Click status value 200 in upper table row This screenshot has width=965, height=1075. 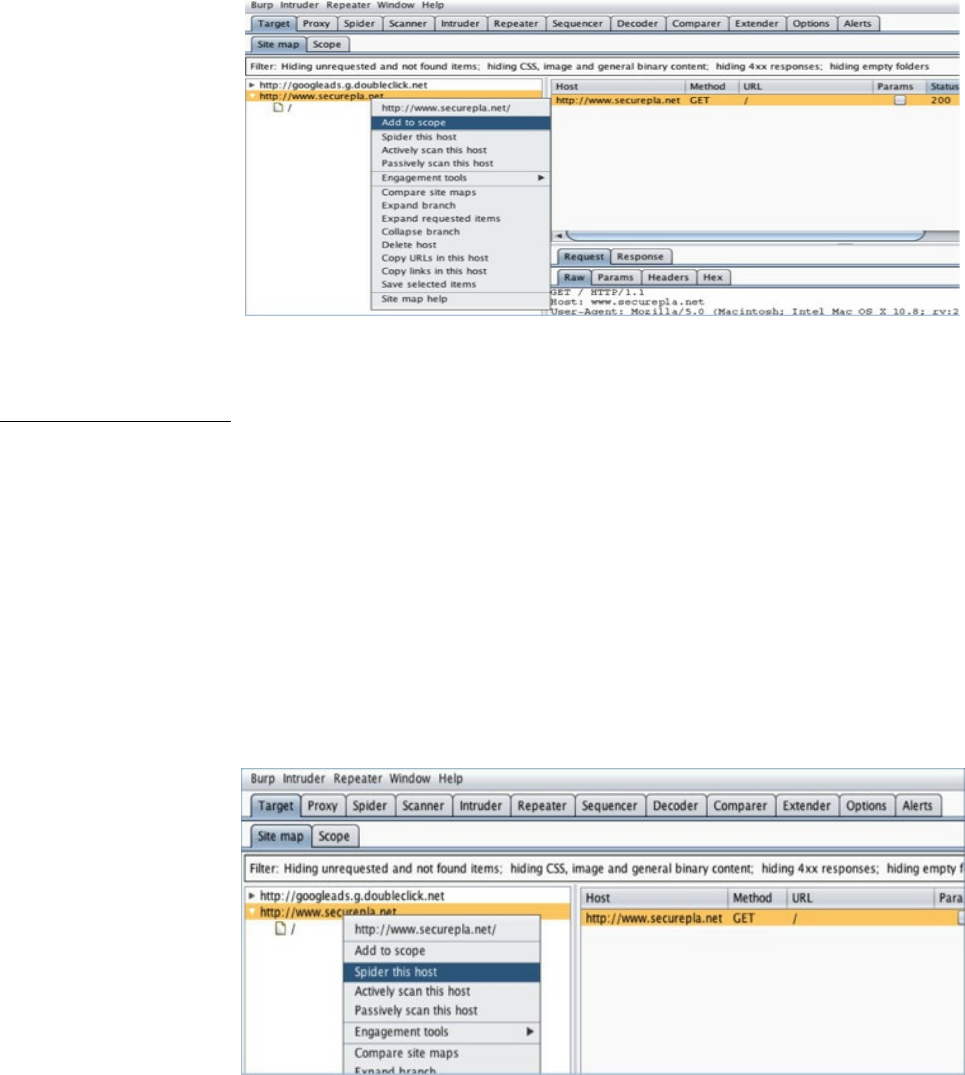pyautogui.click(x=940, y=100)
